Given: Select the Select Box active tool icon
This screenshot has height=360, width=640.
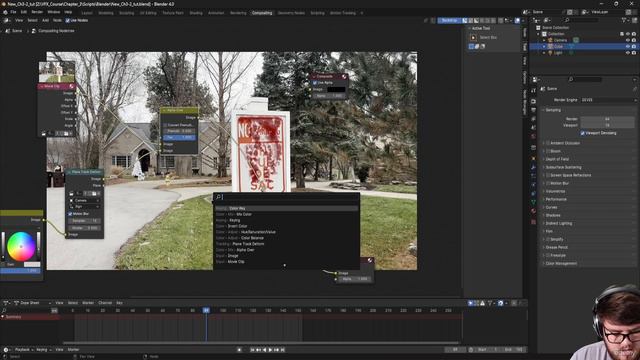Looking at the screenshot, I should (x=473, y=38).
